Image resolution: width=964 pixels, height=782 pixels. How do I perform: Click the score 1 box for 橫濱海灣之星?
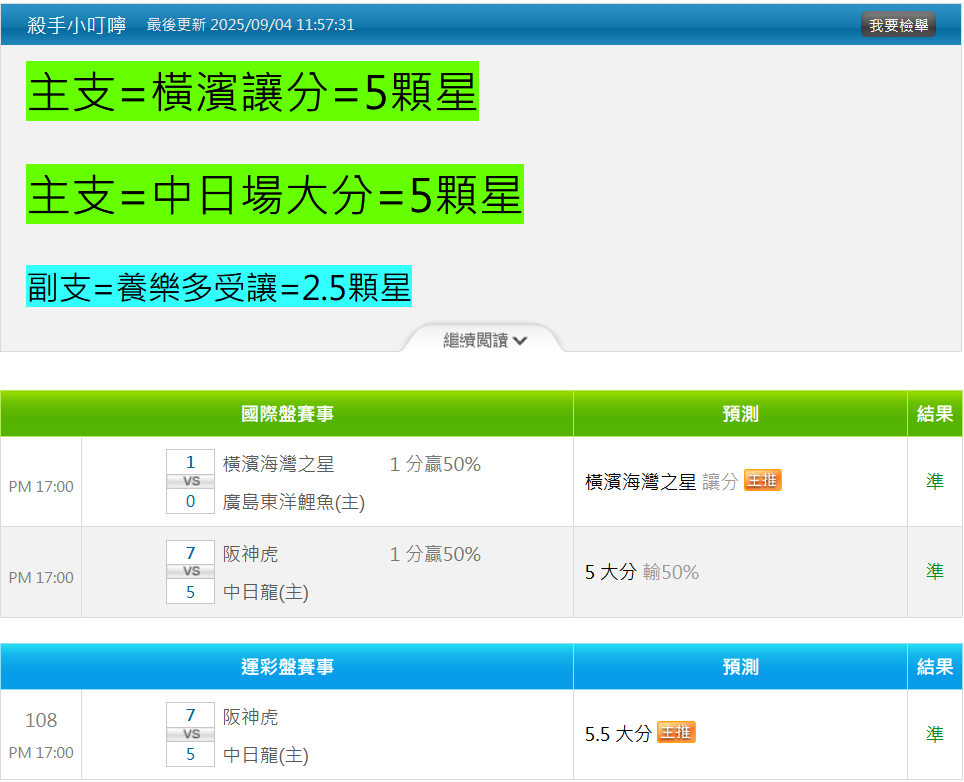click(x=191, y=462)
